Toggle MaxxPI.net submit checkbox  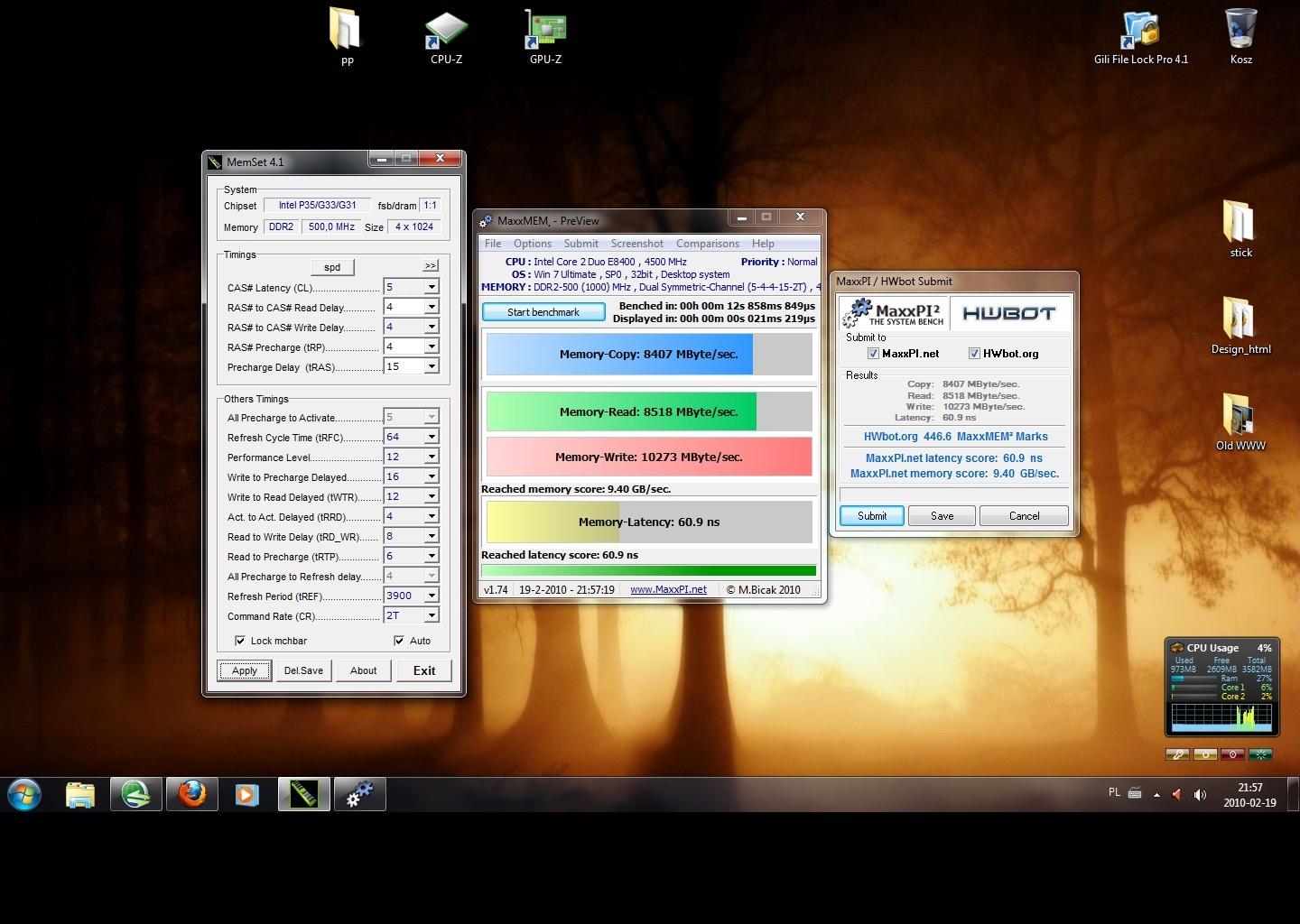click(x=873, y=354)
